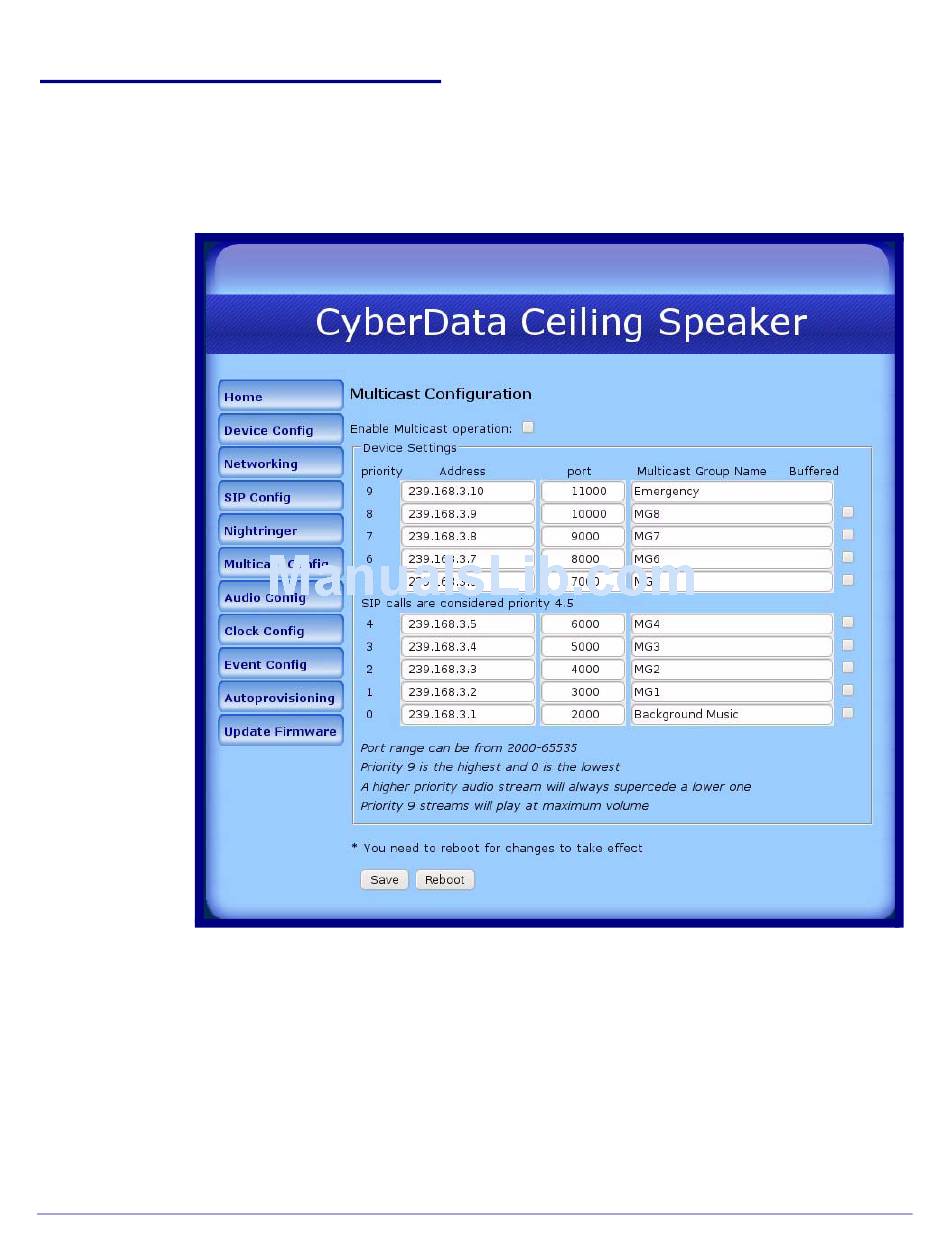
Task: Toggle Buffered for MG4 row
Action: pyautogui.click(x=848, y=622)
